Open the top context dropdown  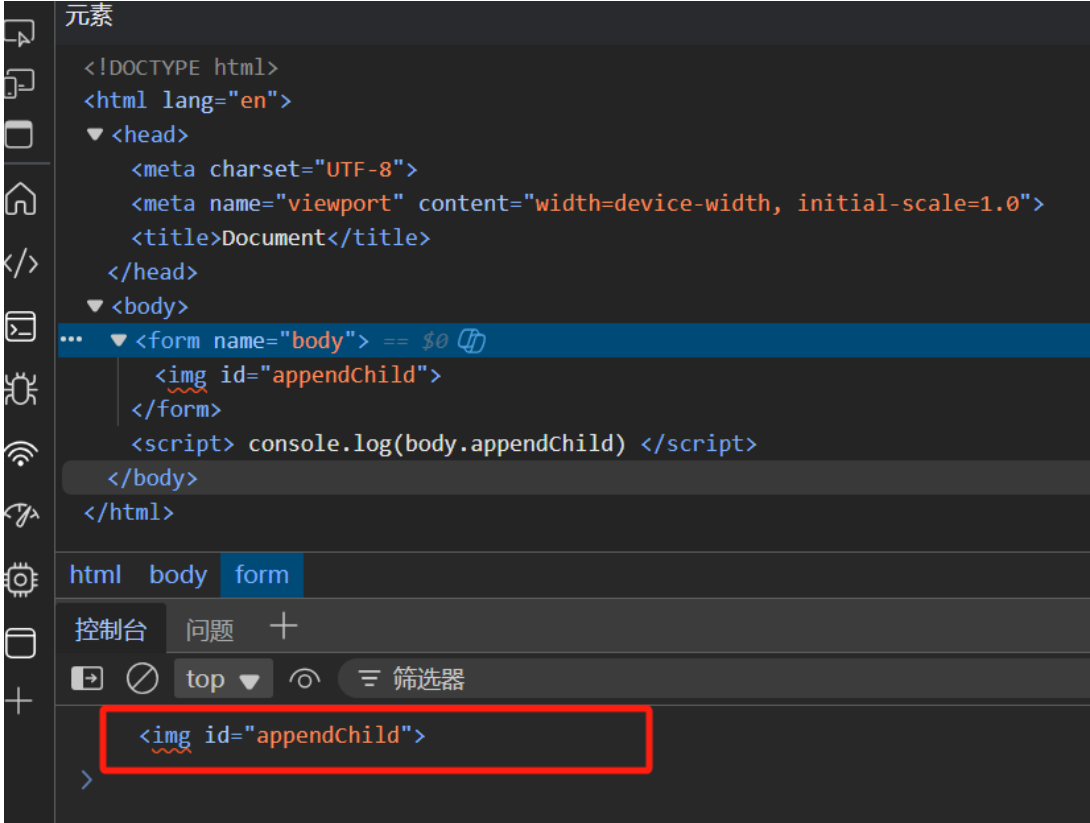(x=222, y=679)
